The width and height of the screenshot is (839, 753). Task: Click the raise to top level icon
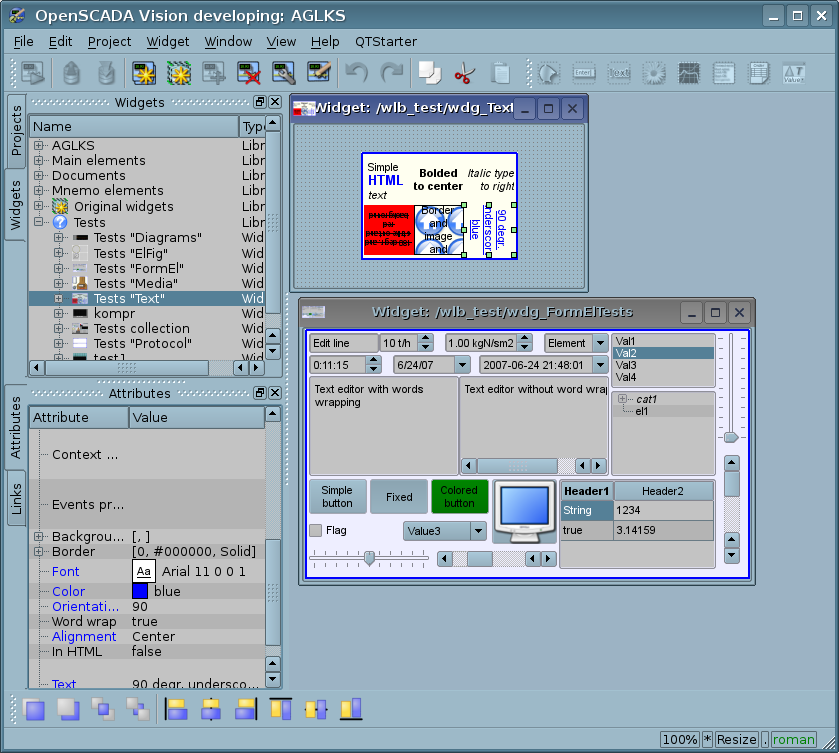coord(35,710)
